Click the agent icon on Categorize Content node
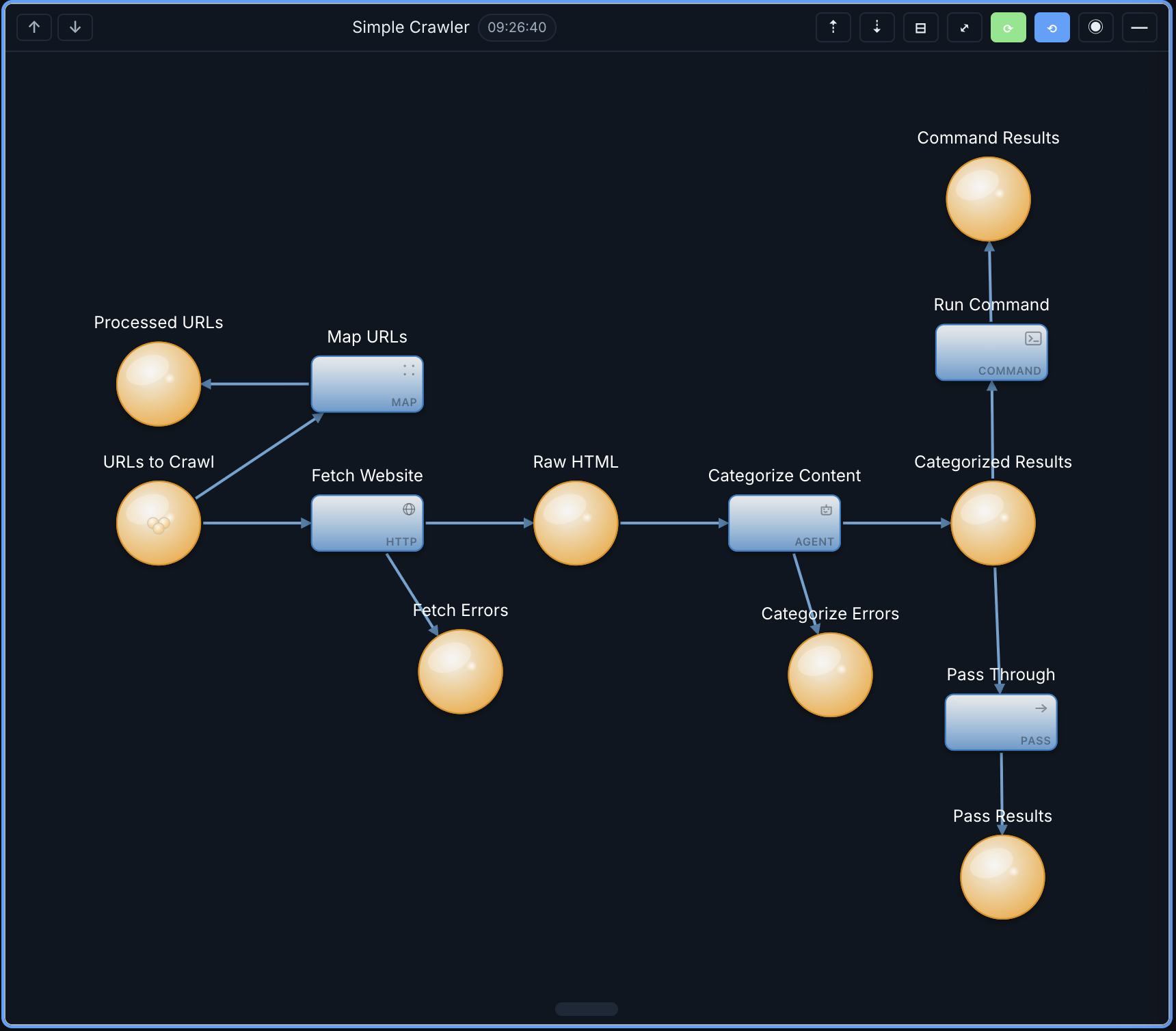 (x=826, y=509)
